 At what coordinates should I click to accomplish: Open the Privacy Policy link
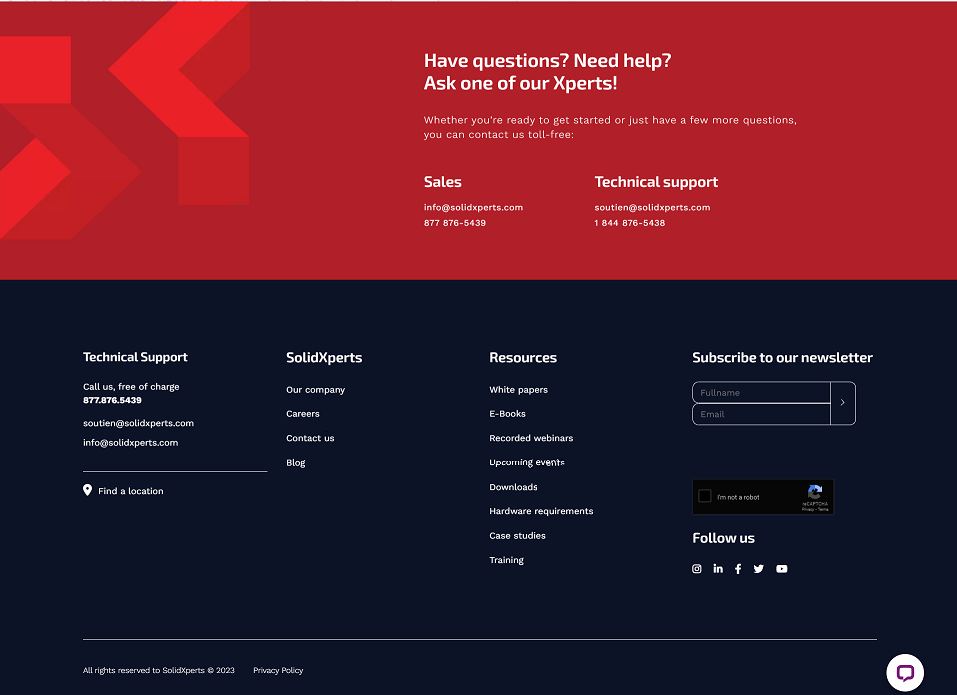pyautogui.click(x=277, y=670)
